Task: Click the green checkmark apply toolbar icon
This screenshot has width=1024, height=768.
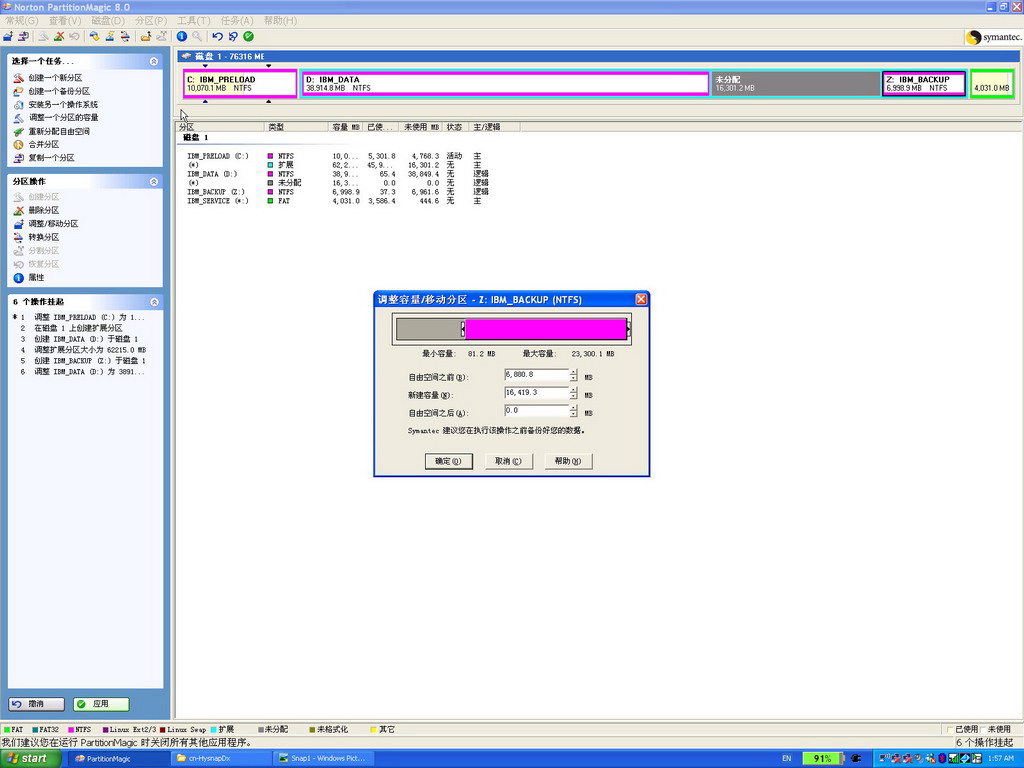Action: coord(248,36)
